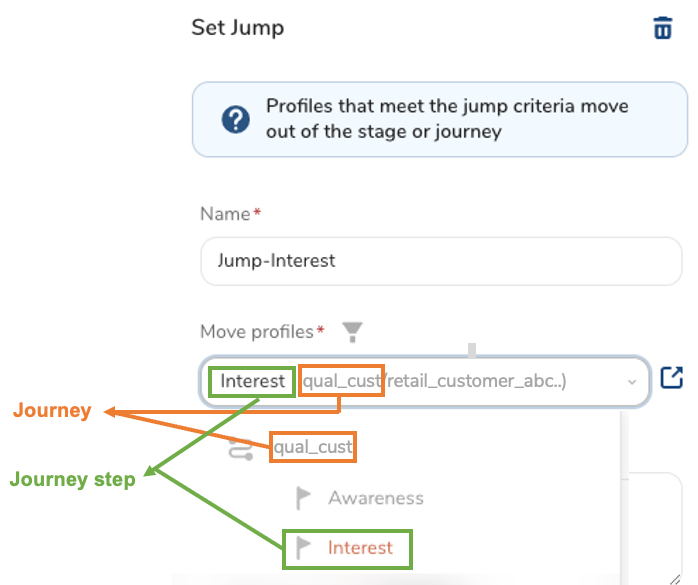Choose the Awareness journey step
The image size is (698, 585).
375,498
